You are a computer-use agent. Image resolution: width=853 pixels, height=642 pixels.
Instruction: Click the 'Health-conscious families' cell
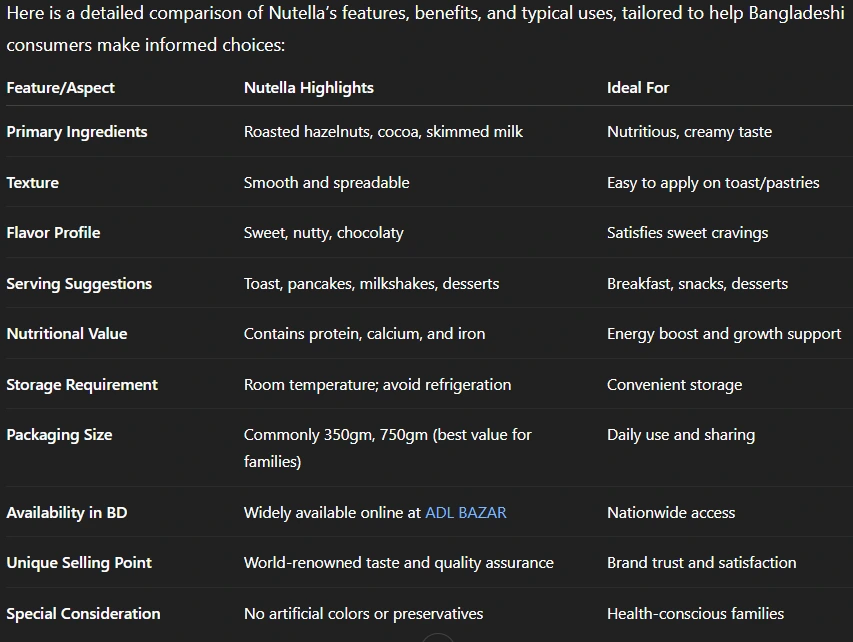tap(695, 613)
